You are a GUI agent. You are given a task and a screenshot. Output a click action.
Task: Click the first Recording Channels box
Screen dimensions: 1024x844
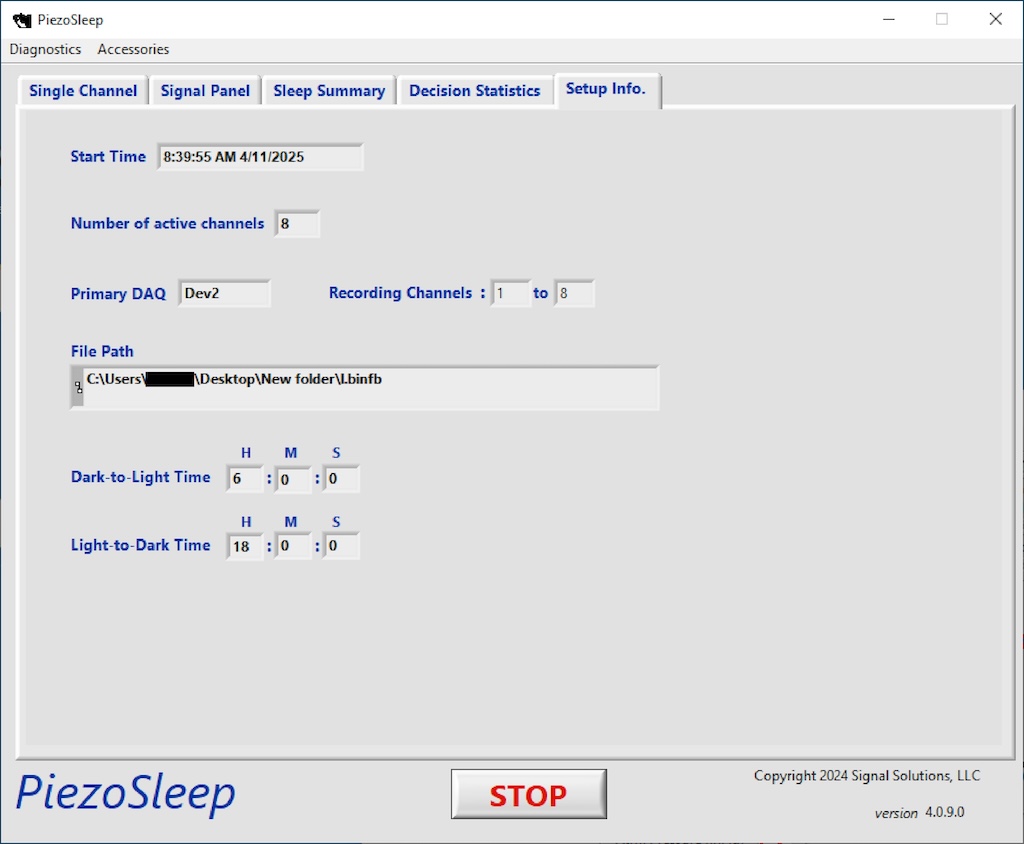tap(510, 294)
